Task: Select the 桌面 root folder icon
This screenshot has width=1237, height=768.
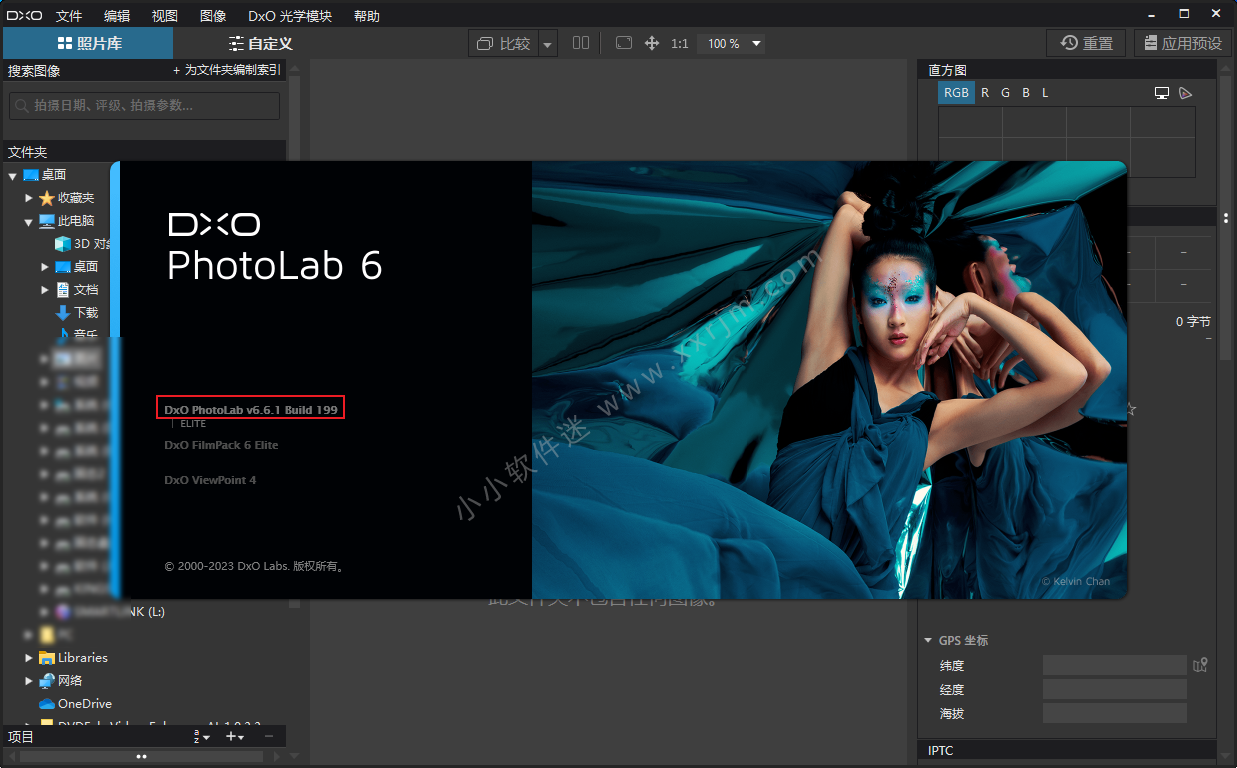Action: point(31,175)
